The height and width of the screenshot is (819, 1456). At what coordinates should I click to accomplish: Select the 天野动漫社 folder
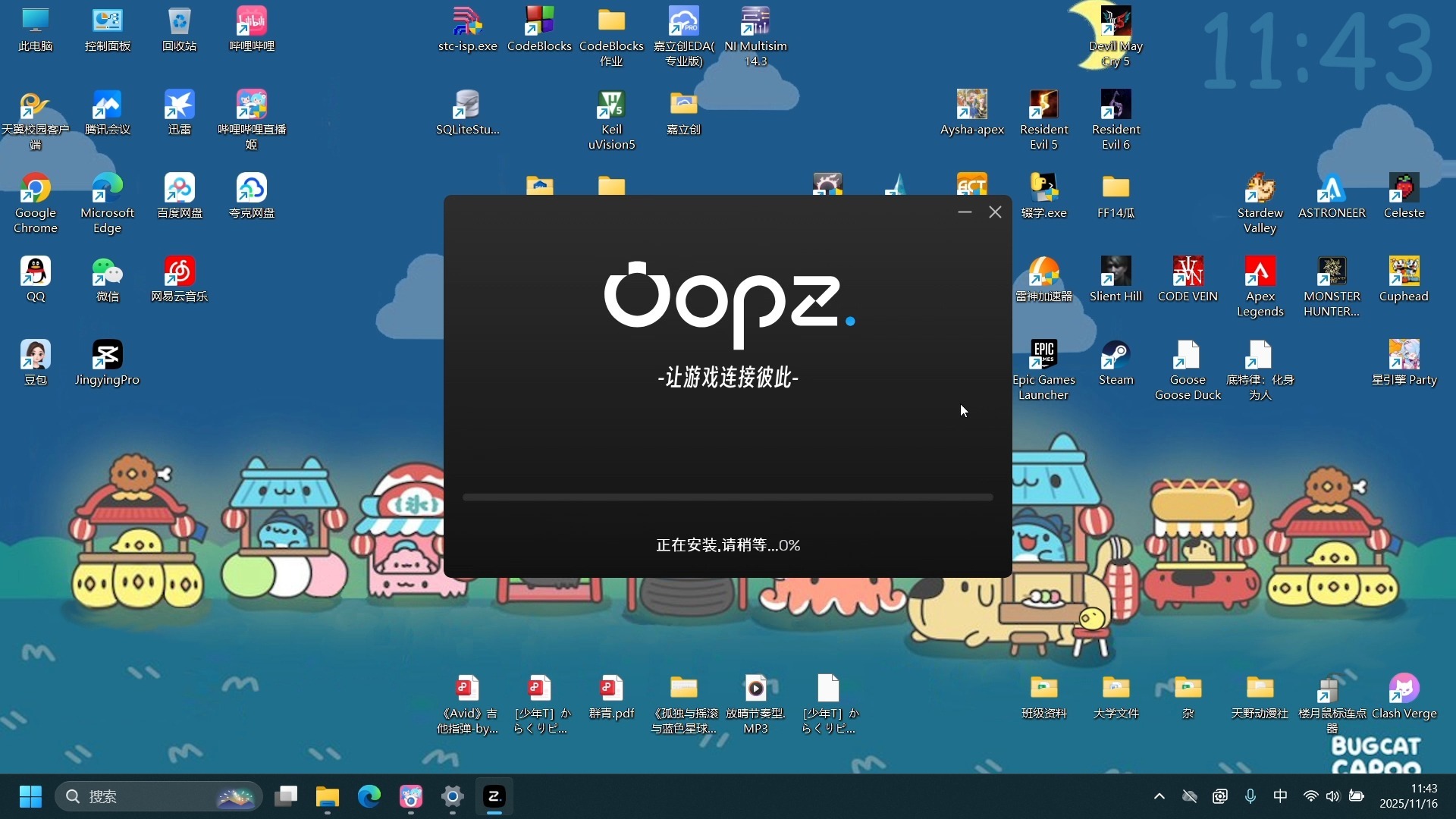point(1260,698)
